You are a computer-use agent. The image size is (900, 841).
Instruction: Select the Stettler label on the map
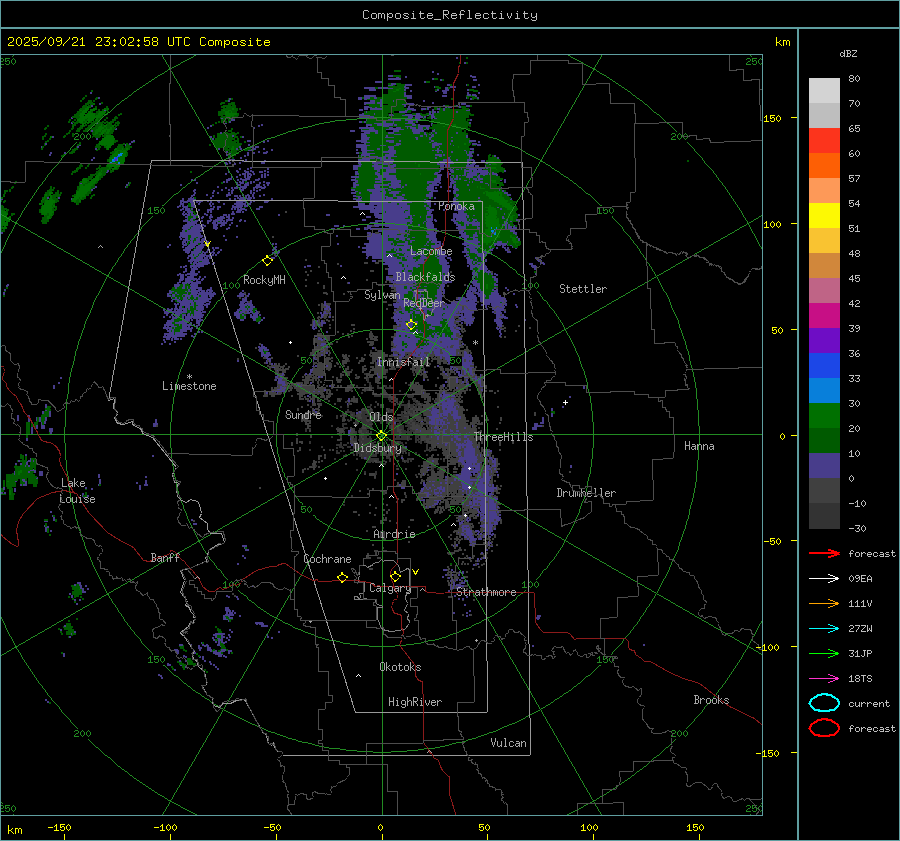pyautogui.click(x=582, y=289)
